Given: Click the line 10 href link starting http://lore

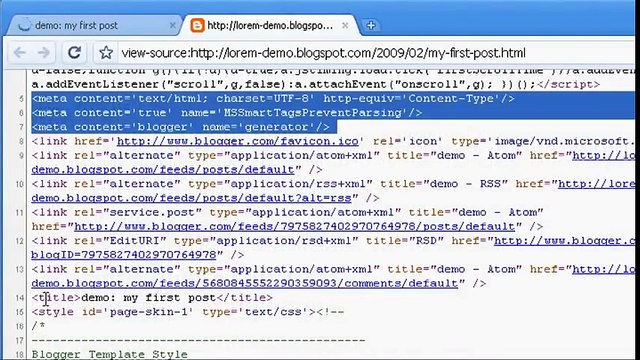Looking at the screenshot, I should (596, 184).
